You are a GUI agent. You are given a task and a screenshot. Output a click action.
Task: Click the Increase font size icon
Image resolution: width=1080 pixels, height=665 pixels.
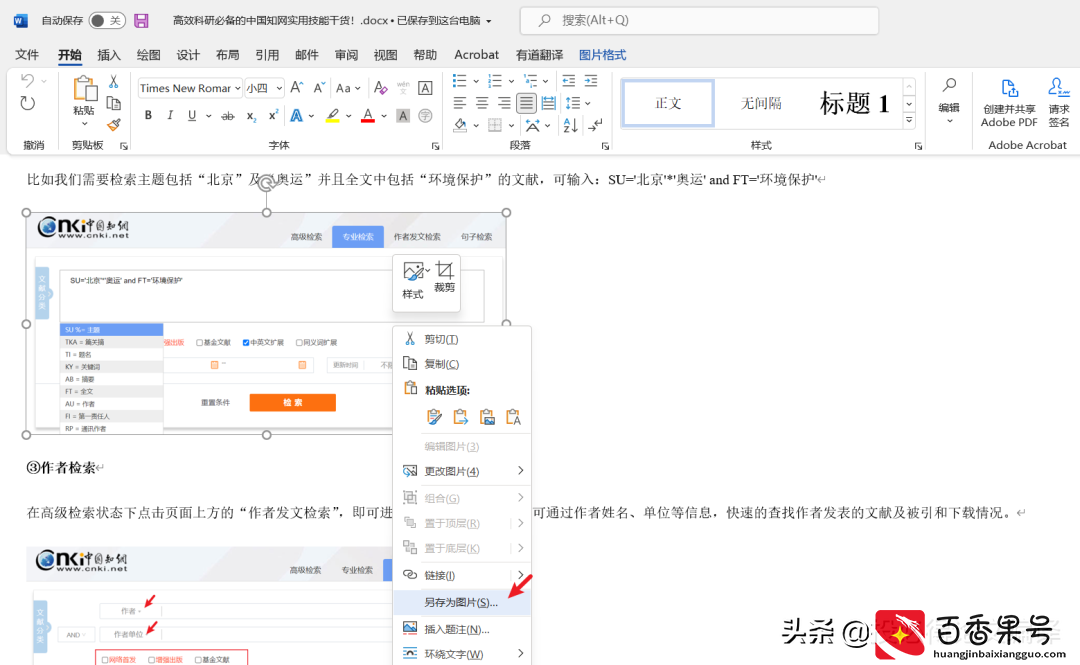[x=297, y=88]
